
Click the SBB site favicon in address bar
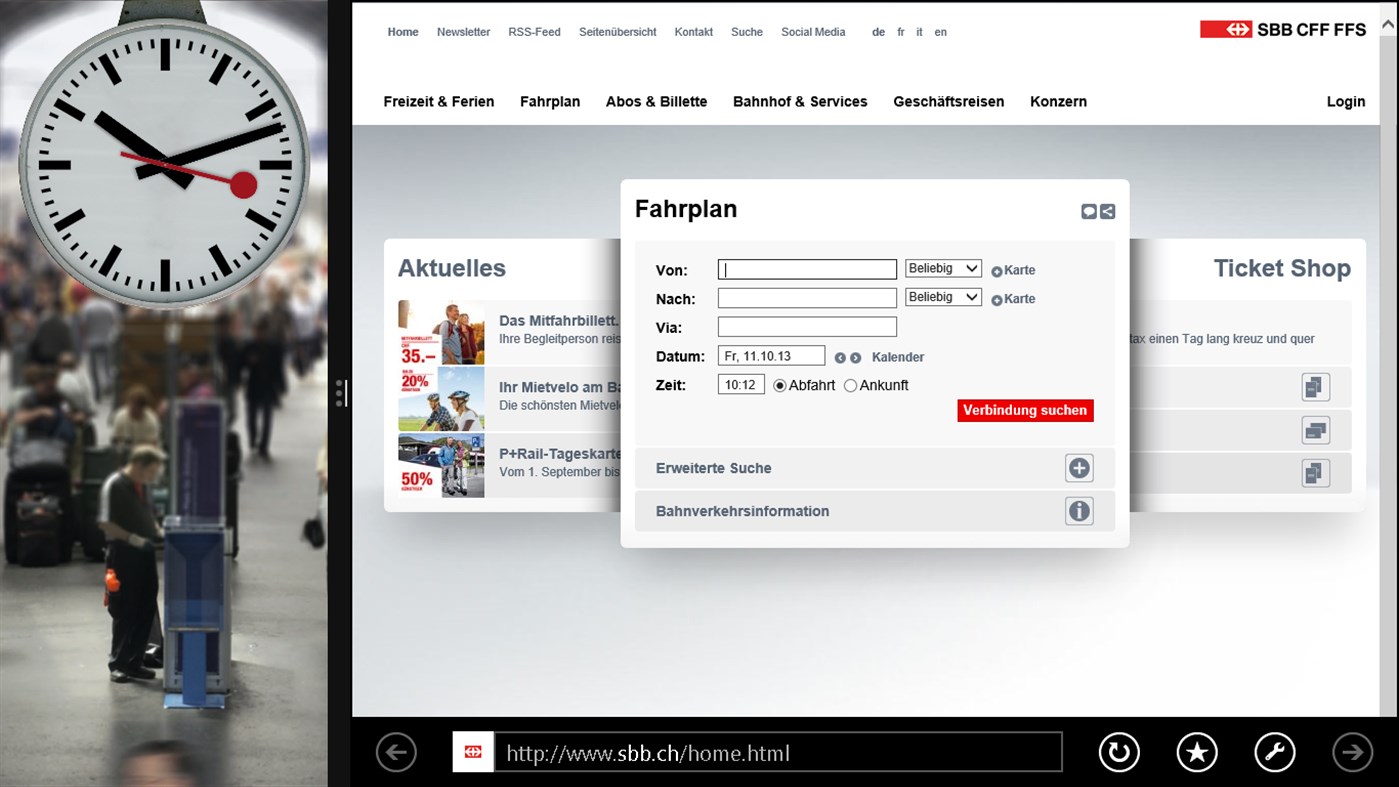[473, 752]
